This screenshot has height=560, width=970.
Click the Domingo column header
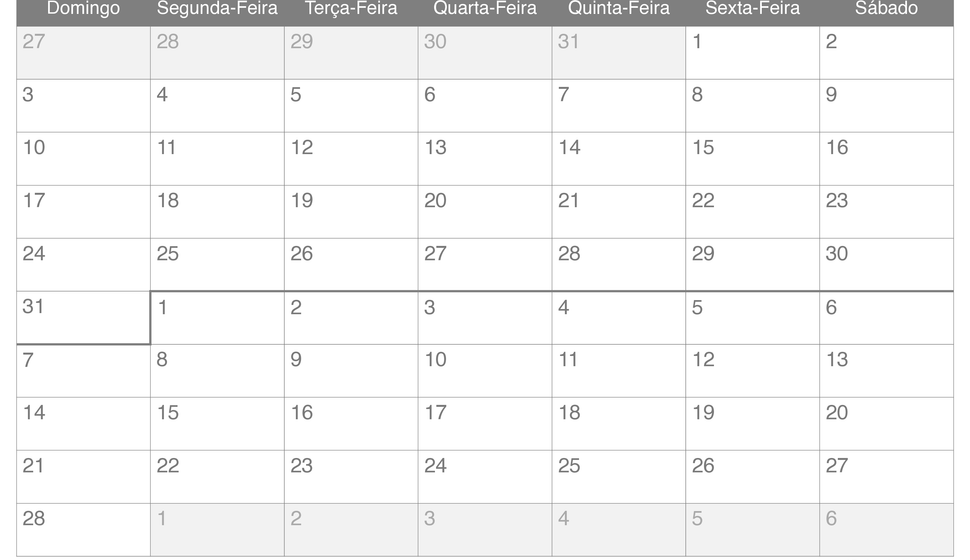point(84,9)
